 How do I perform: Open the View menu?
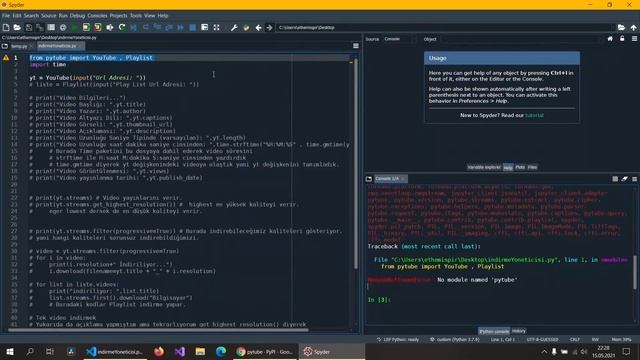[149, 16]
